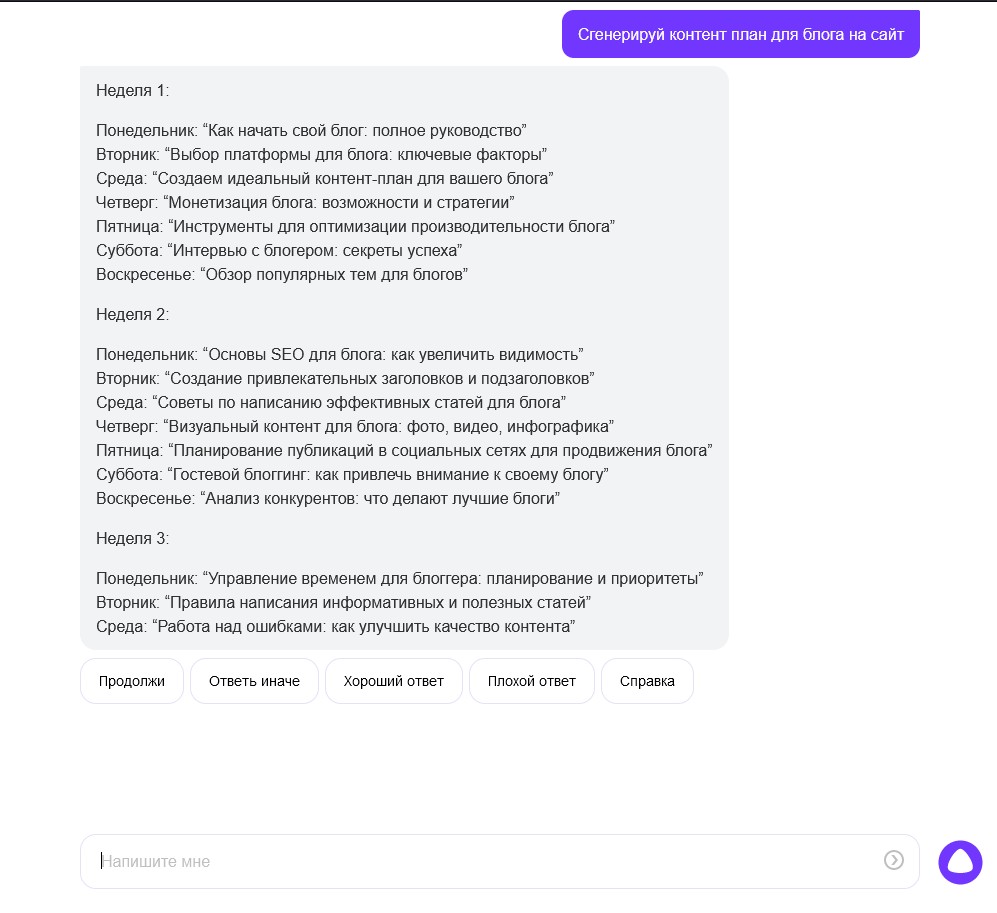Click the send arrow icon in message field
The image size is (997, 913).
[893, 860]
